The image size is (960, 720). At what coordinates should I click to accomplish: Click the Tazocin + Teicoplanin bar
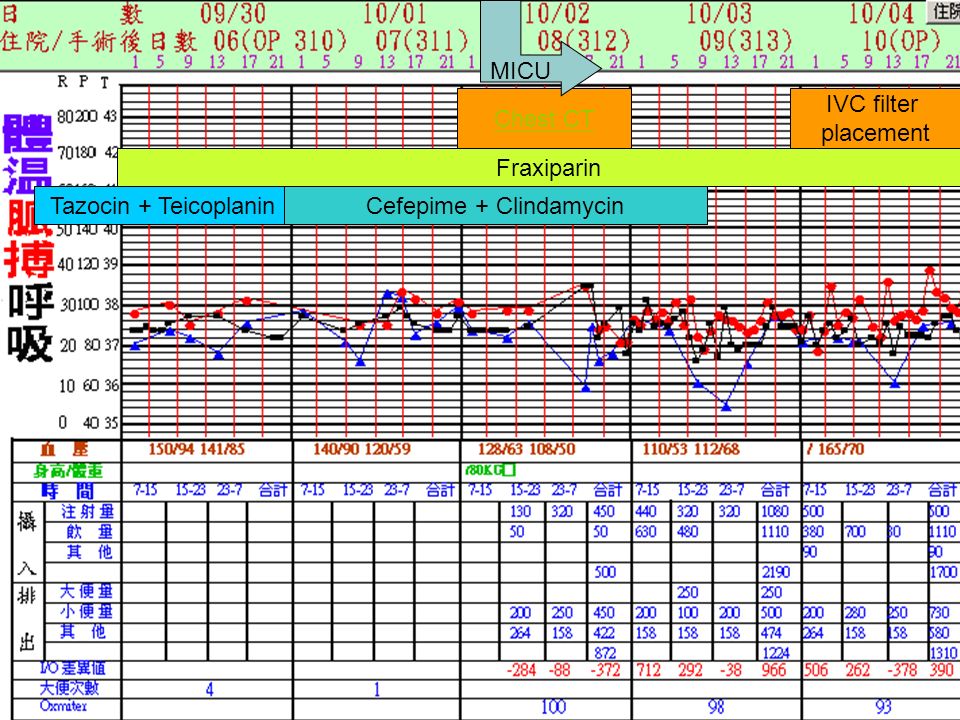click(160, 206)
